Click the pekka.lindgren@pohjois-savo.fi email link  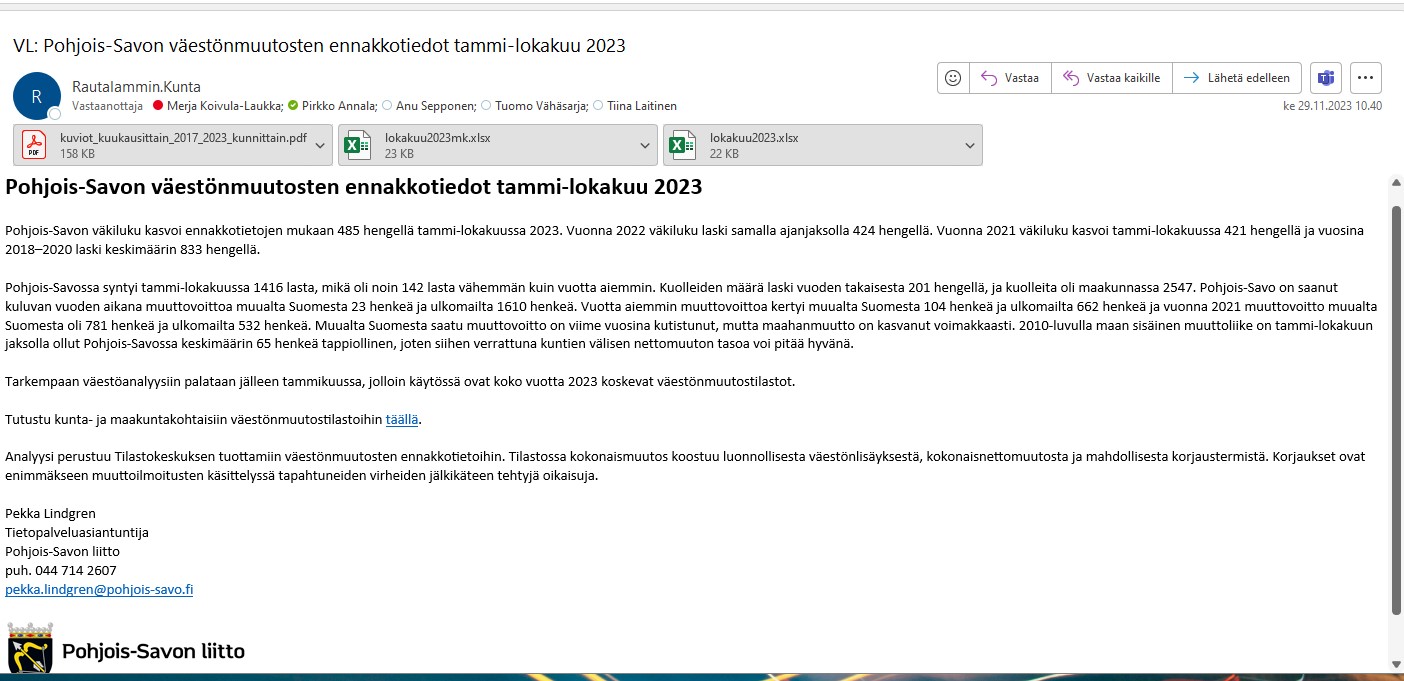point(99,590)
